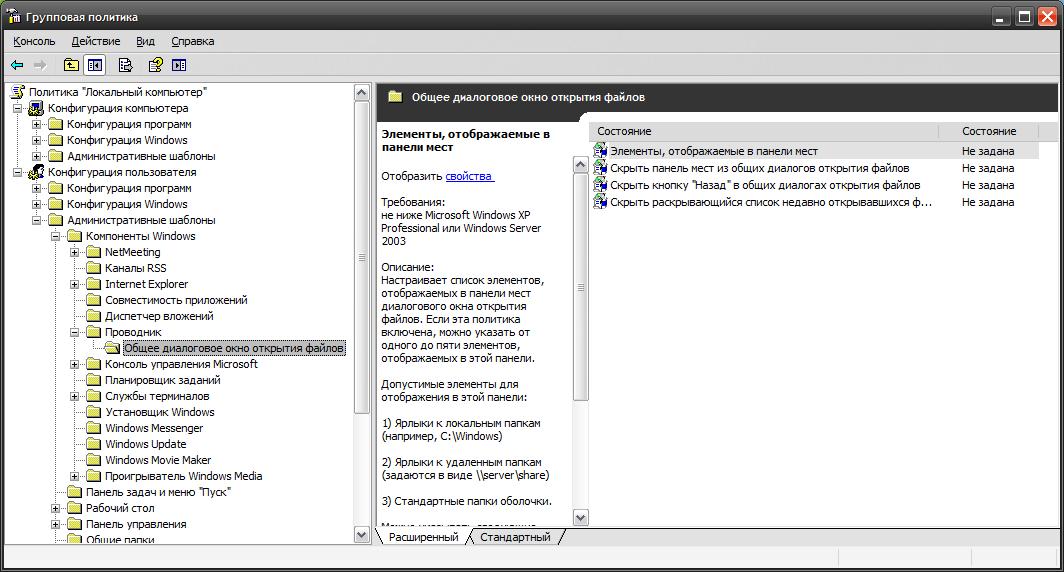Open the Вид menu
This screenshot has width=1064, height=572.
[145, 41]
